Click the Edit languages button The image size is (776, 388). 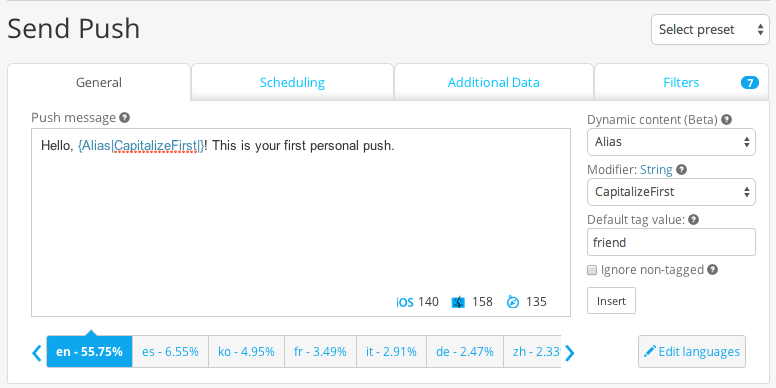[692, 352]
